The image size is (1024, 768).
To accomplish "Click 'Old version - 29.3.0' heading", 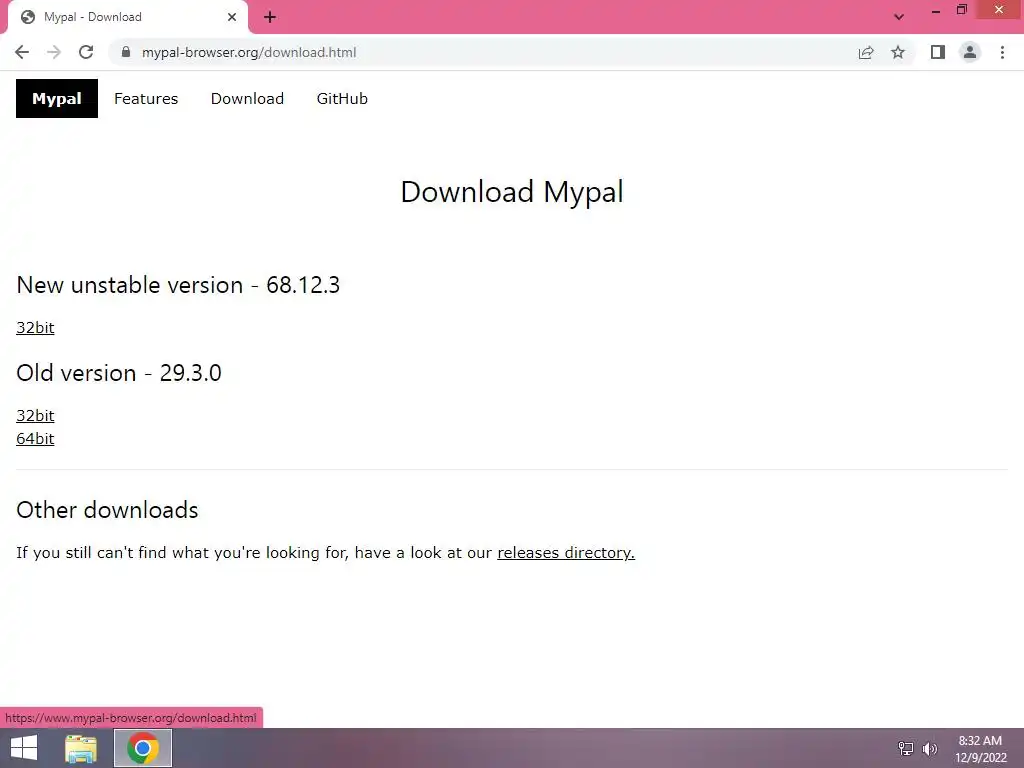I will click(119, 374).
